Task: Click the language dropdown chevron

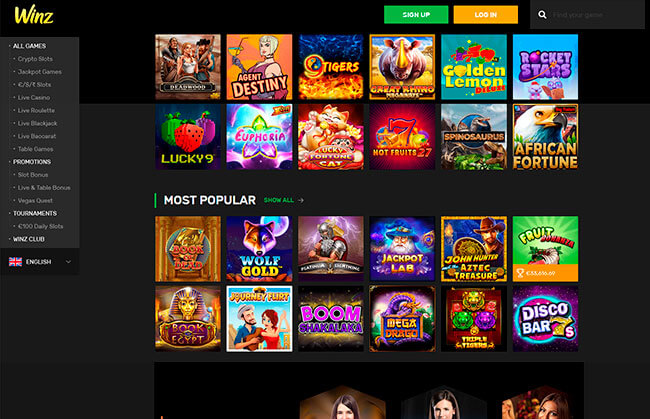Action: [x=68, y=262]
